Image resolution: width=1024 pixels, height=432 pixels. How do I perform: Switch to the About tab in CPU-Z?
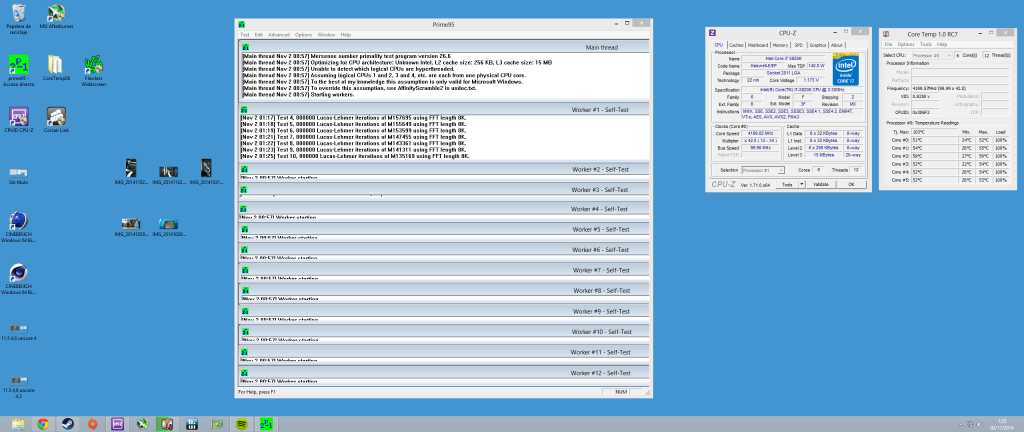pos(837,45)
